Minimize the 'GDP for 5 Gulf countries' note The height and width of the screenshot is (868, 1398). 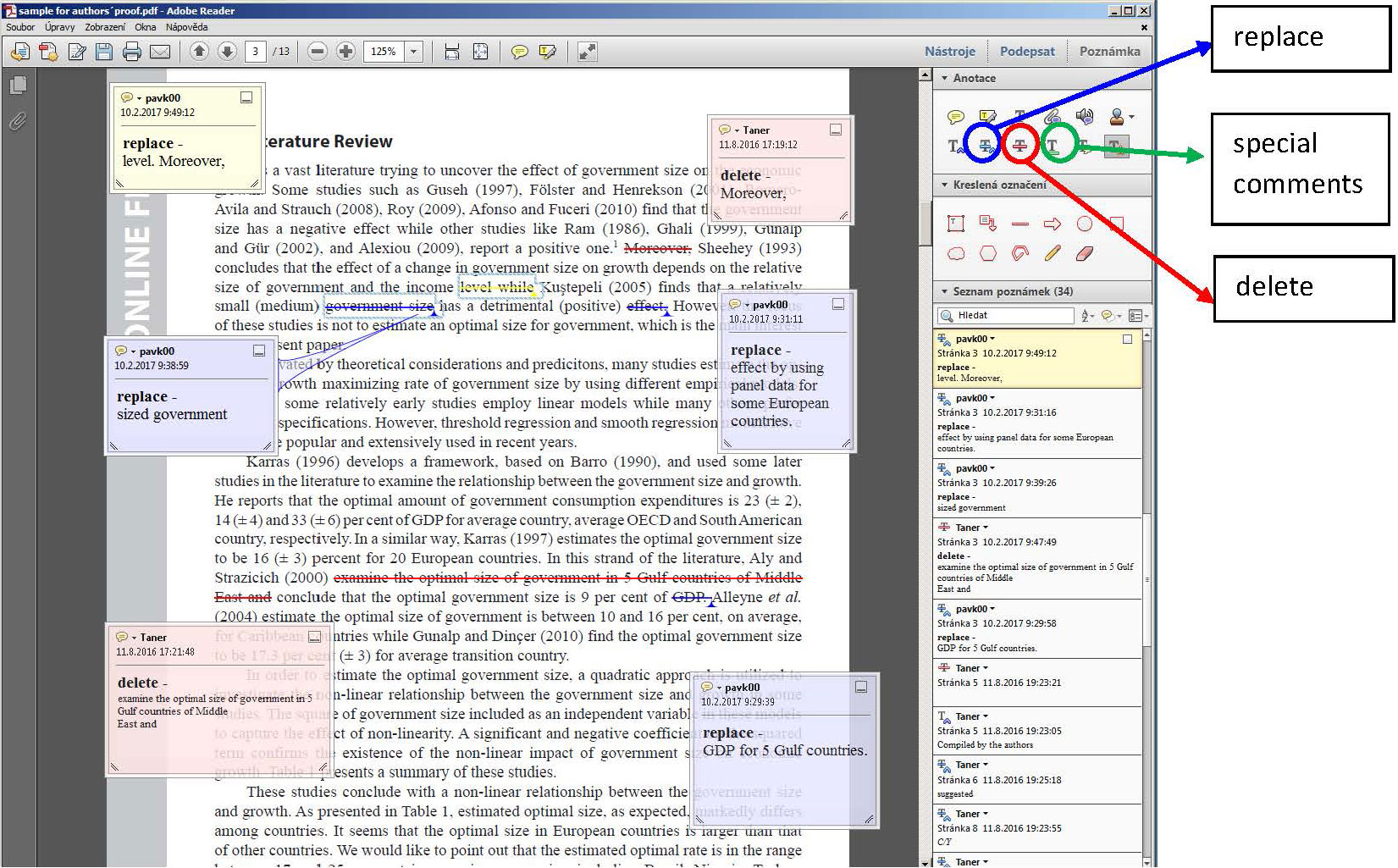pos(861,687)
